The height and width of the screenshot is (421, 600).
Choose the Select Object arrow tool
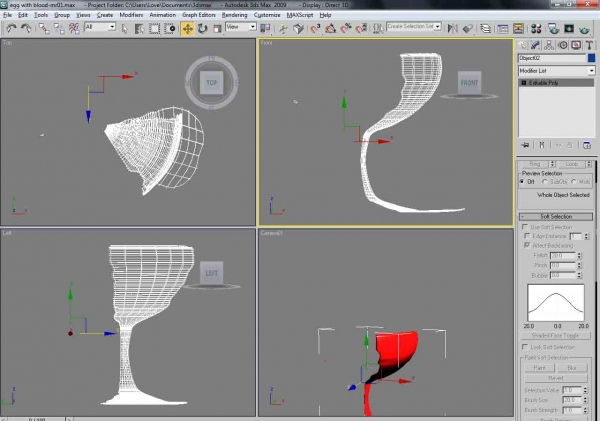124,29
